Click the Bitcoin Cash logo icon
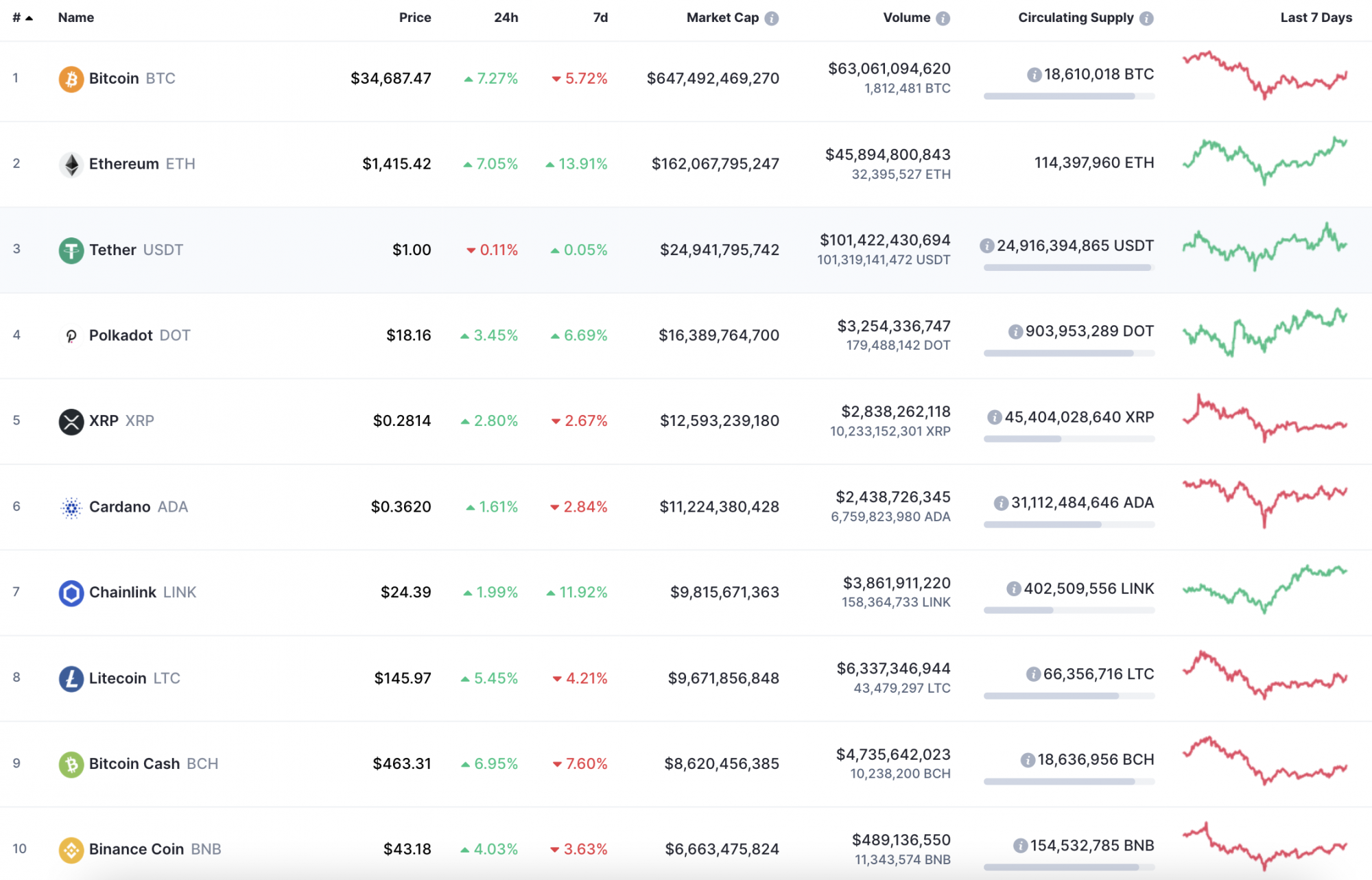1372x880 pixels. [x=71, y=765]
